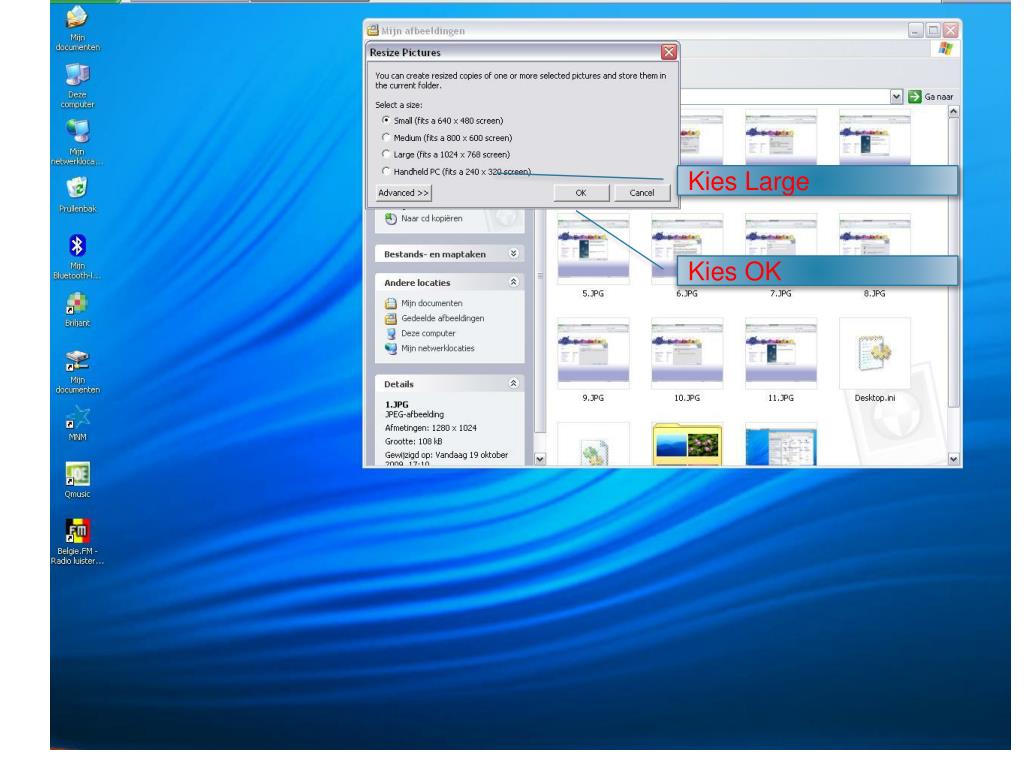Click the sidebar scroll down arrow
The height and width of the screenshot is (768, 1024).
point(540,459)
